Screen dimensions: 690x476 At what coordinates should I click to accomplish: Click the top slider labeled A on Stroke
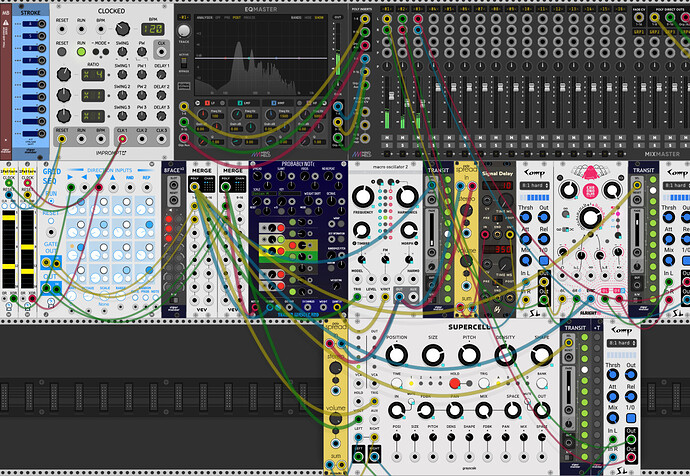30,24
